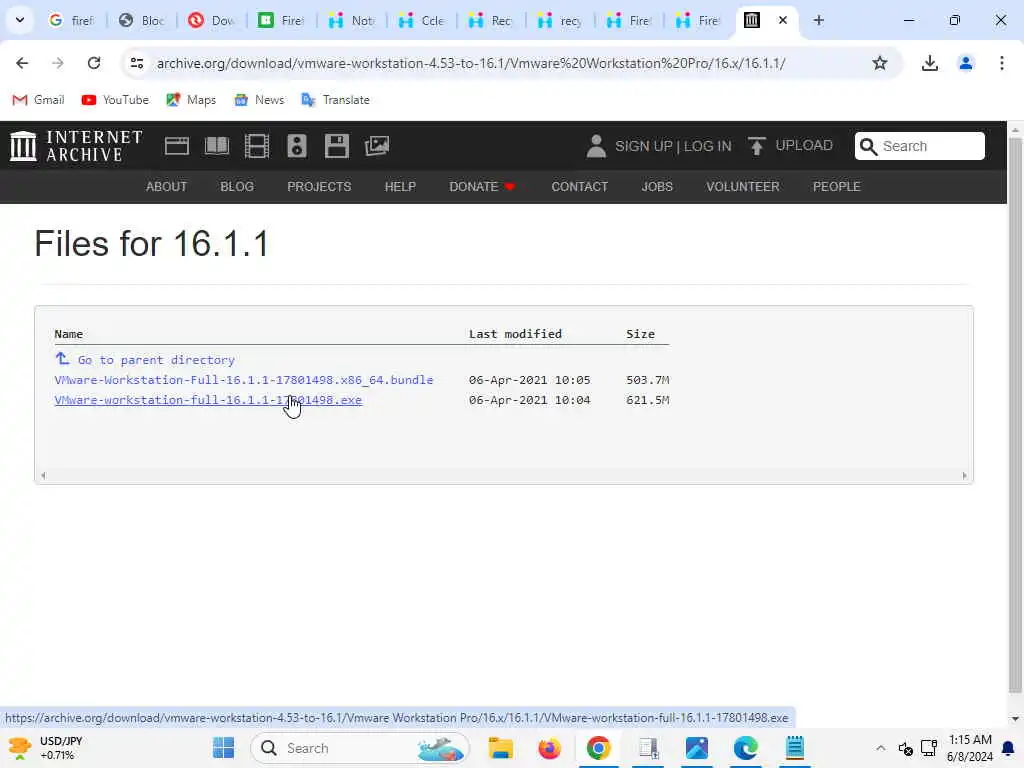Click the taskbar Search box
Viewport: 1024px width, 768px height.
(x=360, y=748)
